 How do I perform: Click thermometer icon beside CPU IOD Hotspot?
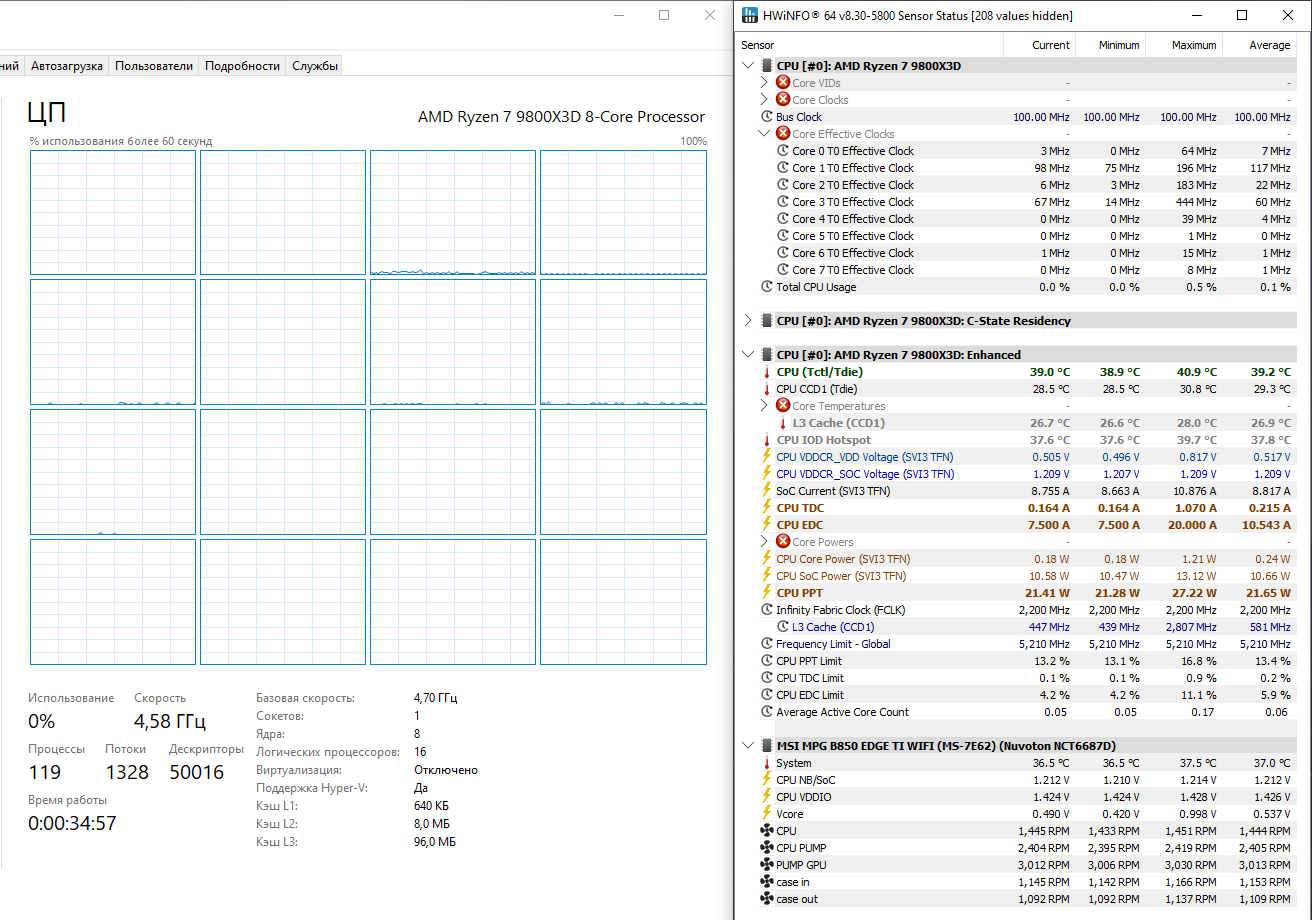pyautogui.click(x=767, y=440)
